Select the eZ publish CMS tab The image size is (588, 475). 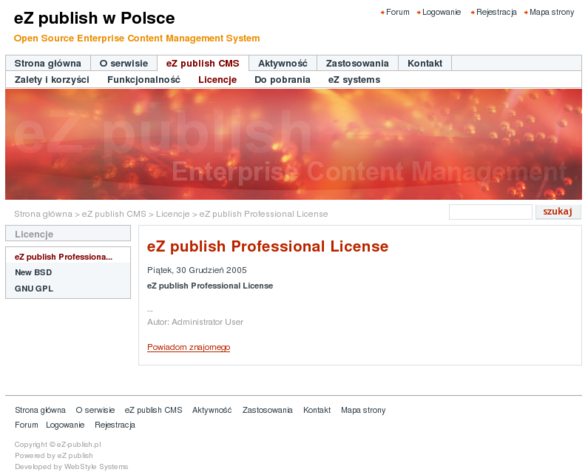(x=202, y=63)
